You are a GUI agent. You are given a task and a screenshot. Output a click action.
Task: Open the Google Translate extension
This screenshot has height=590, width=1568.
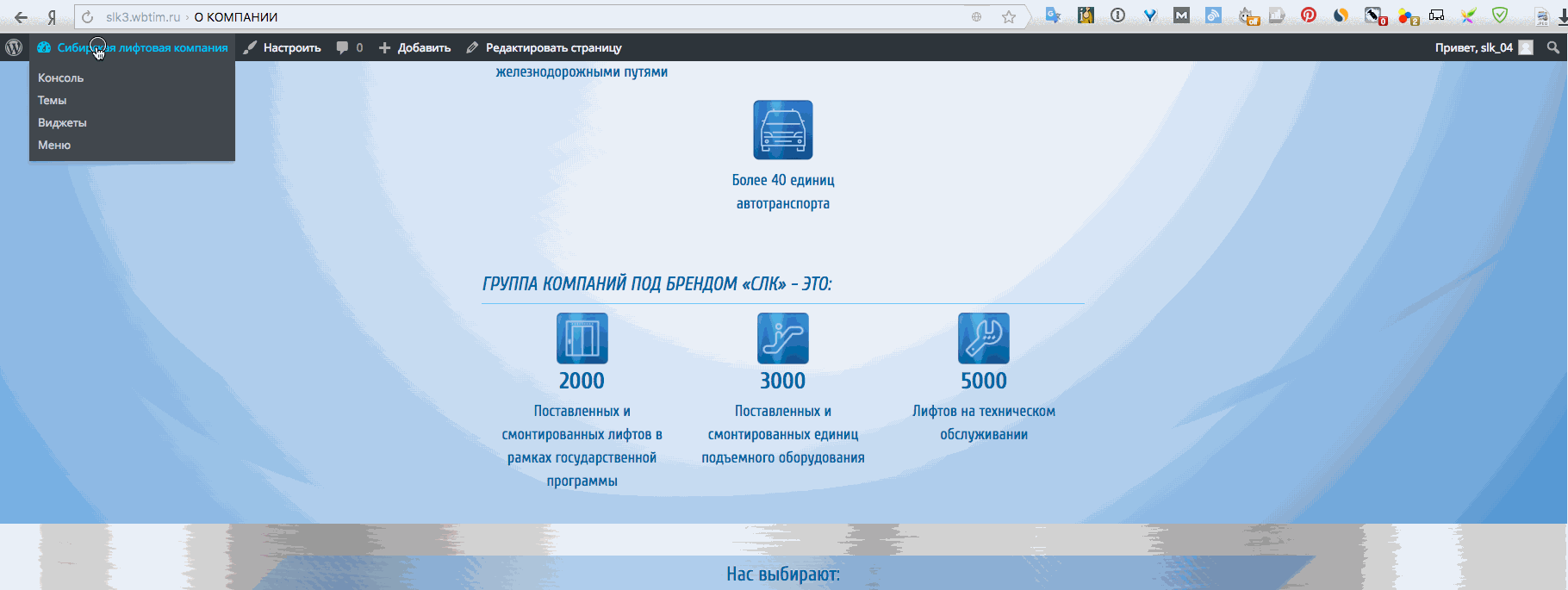pos(1053,16)
